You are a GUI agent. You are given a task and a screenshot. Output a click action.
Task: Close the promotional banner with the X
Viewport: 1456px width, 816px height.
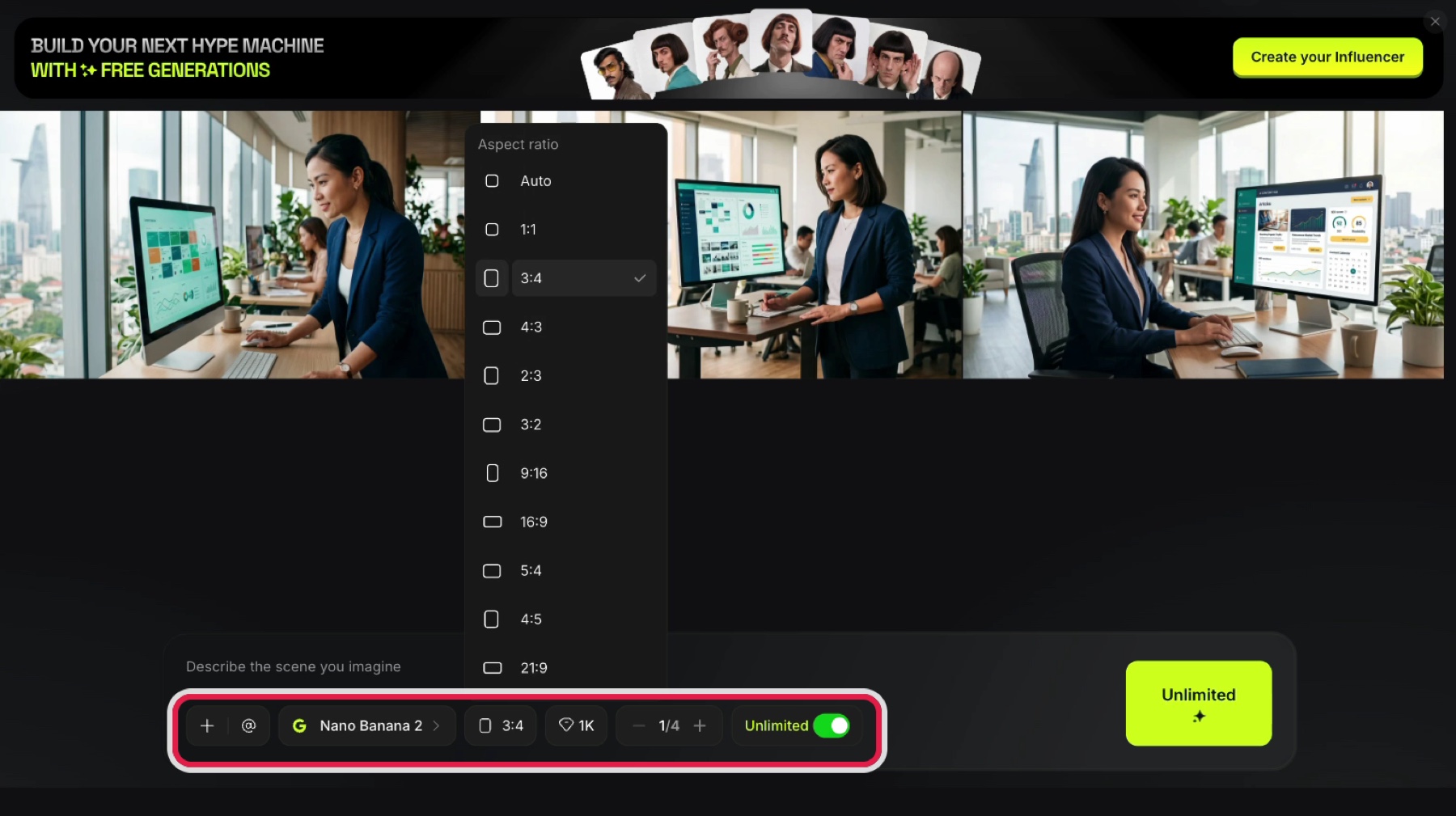(1435, 21)
